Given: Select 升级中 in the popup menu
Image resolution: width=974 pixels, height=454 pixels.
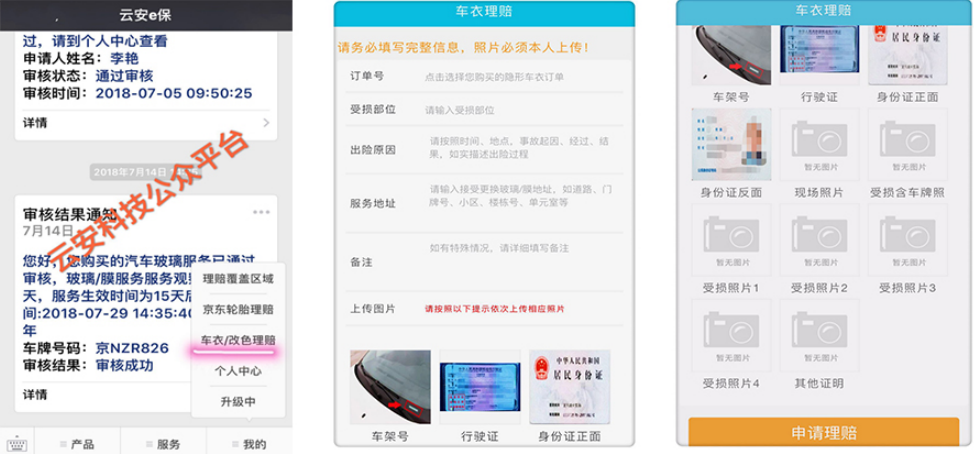Looking at the screenshot, I should [238, 402].
